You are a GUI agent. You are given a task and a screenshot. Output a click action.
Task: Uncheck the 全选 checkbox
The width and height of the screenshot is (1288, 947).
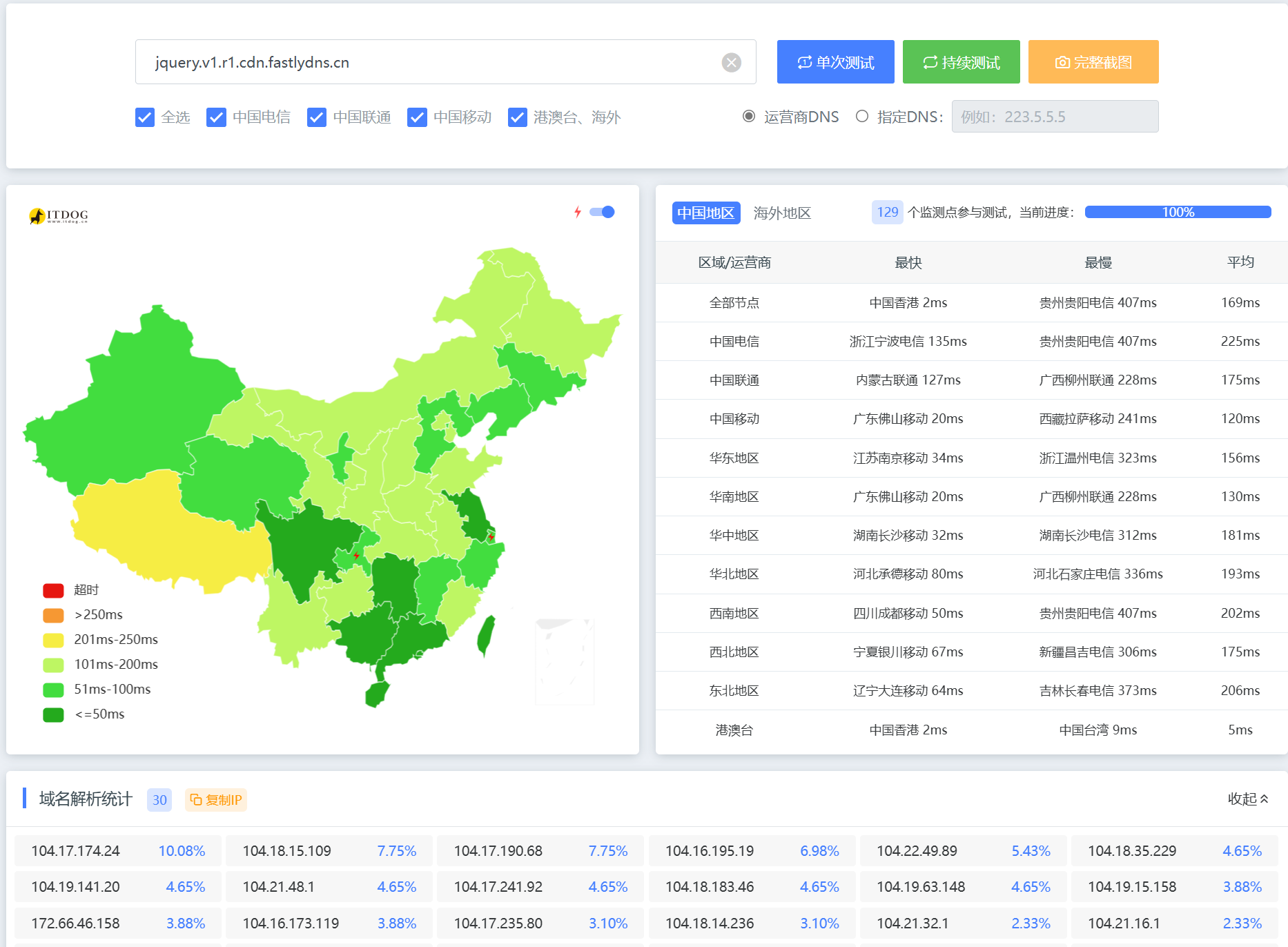(x=145, y=117)
